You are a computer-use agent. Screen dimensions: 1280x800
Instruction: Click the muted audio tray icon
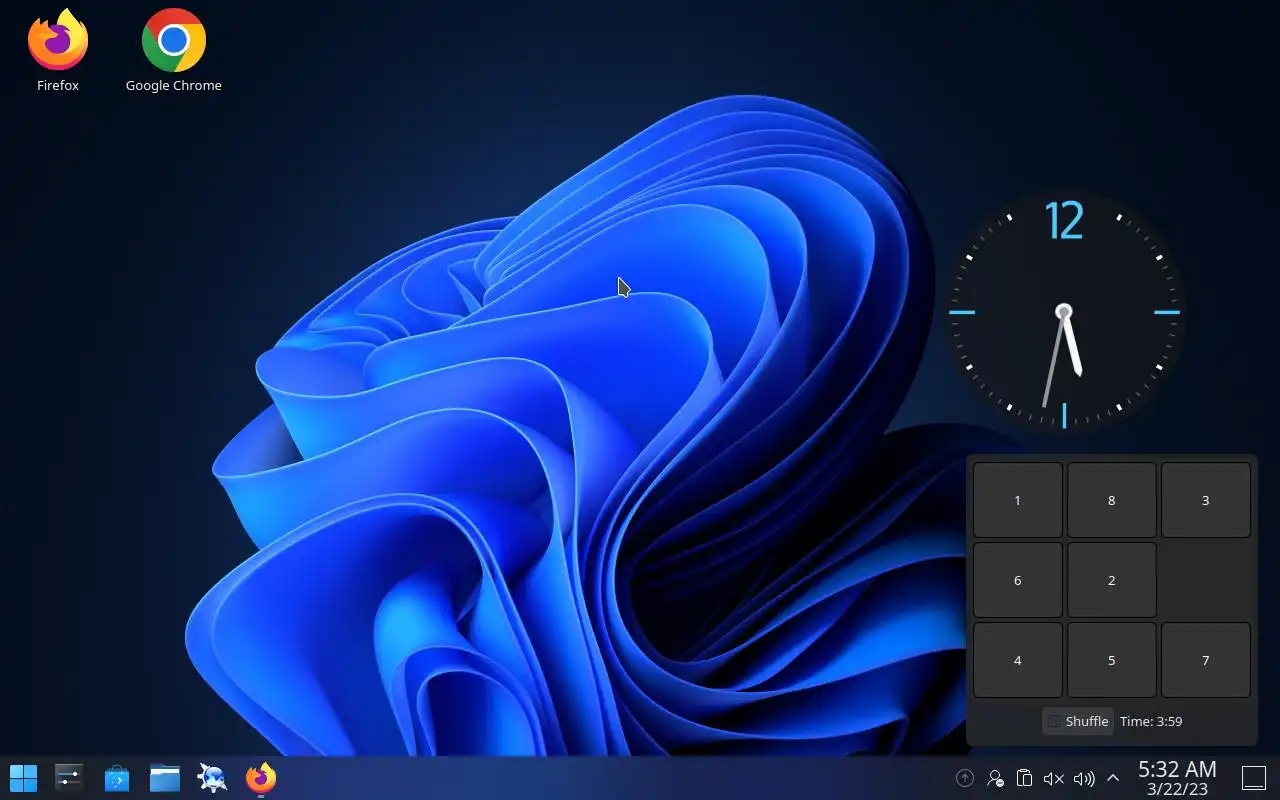coord(1053,778)
